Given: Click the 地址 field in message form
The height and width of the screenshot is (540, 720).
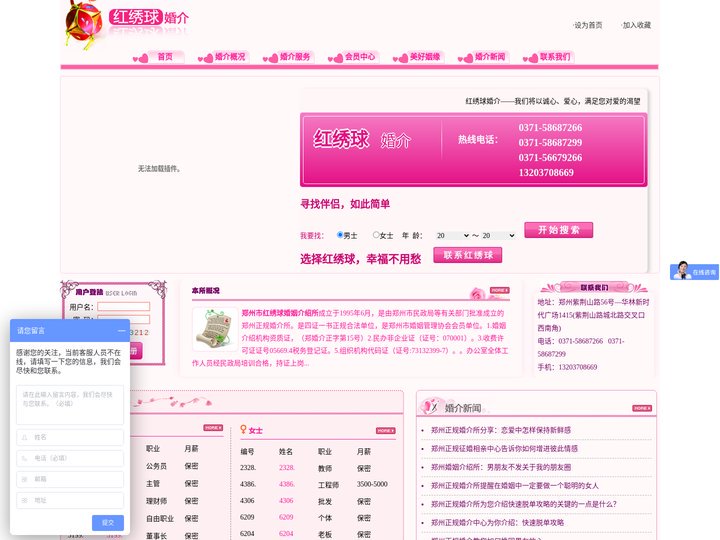Looking at the screenshot, I should (70, 500).
